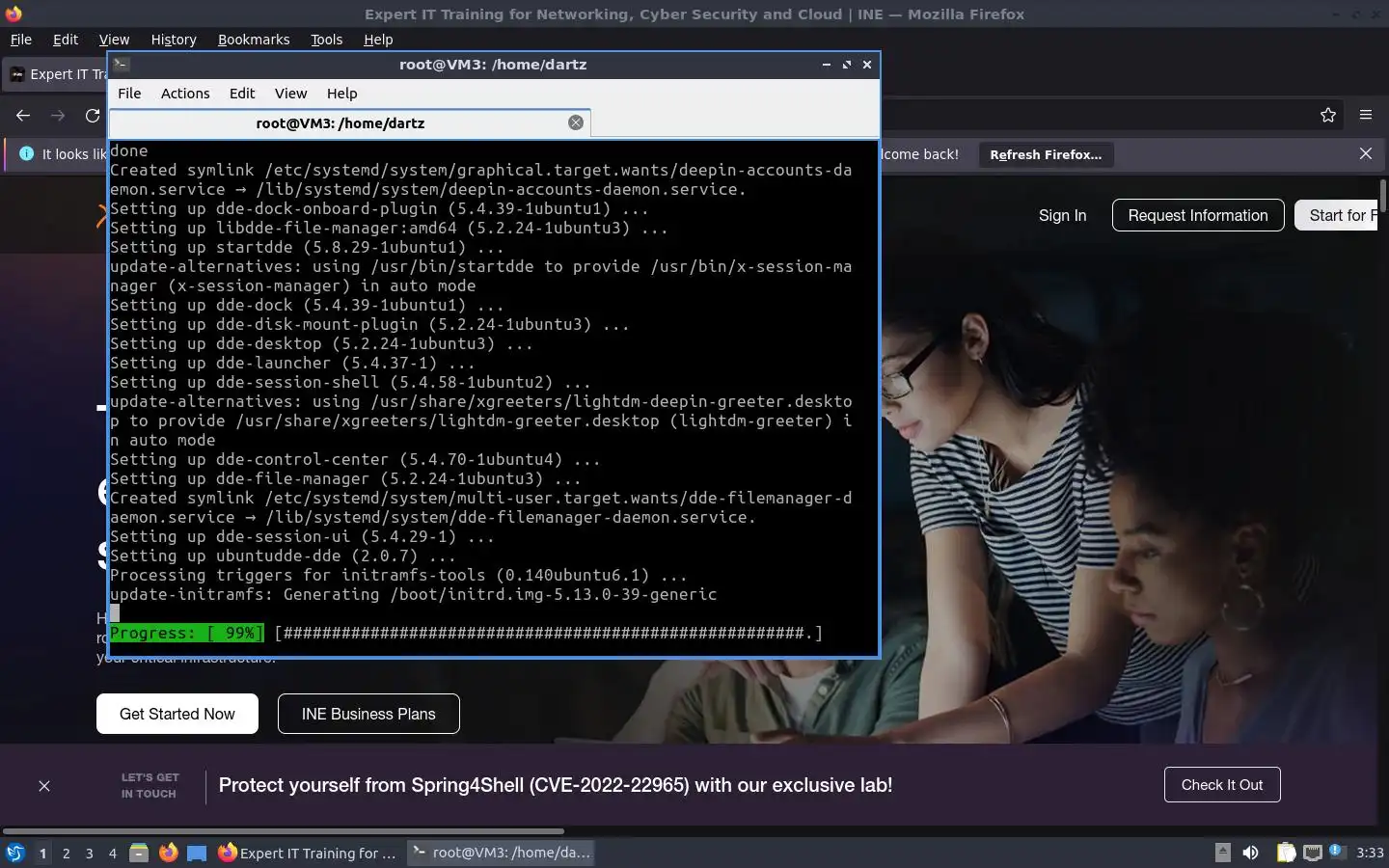Switch to Expert IT Training taskbar window
This screenshot has height=868, width=1389.
tap(307, 853)
